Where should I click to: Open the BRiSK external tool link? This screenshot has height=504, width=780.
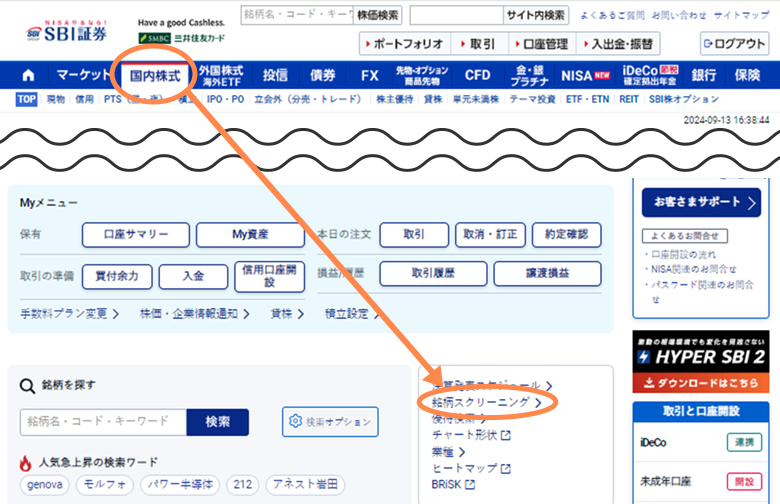453,485
